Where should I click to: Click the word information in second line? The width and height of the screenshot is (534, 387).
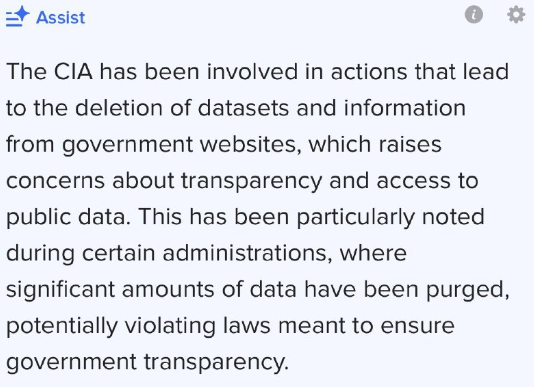405,108
